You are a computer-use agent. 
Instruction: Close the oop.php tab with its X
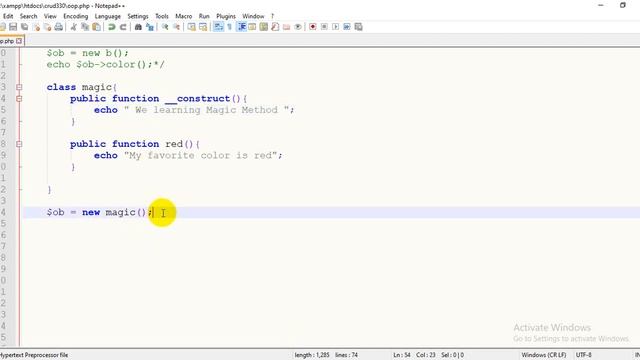(19, 41)
